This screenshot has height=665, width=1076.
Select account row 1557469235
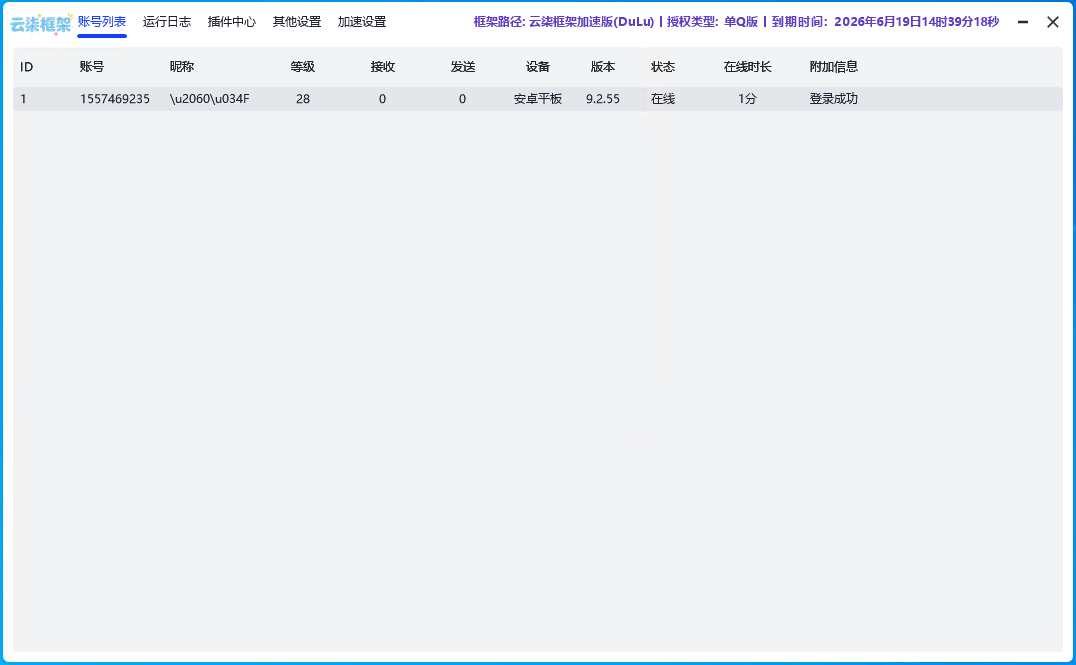tap(115, 99)
